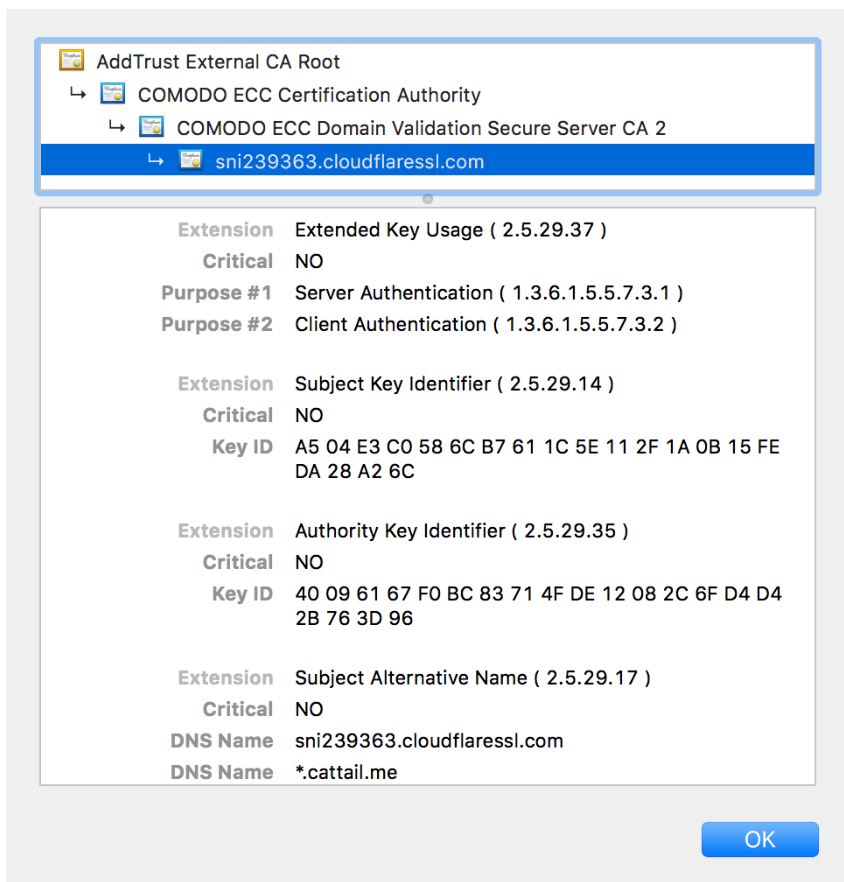Click the sni239363.cloudflaressl.com certificate icon
Screen dimensions: 844x882
point(190,160)
